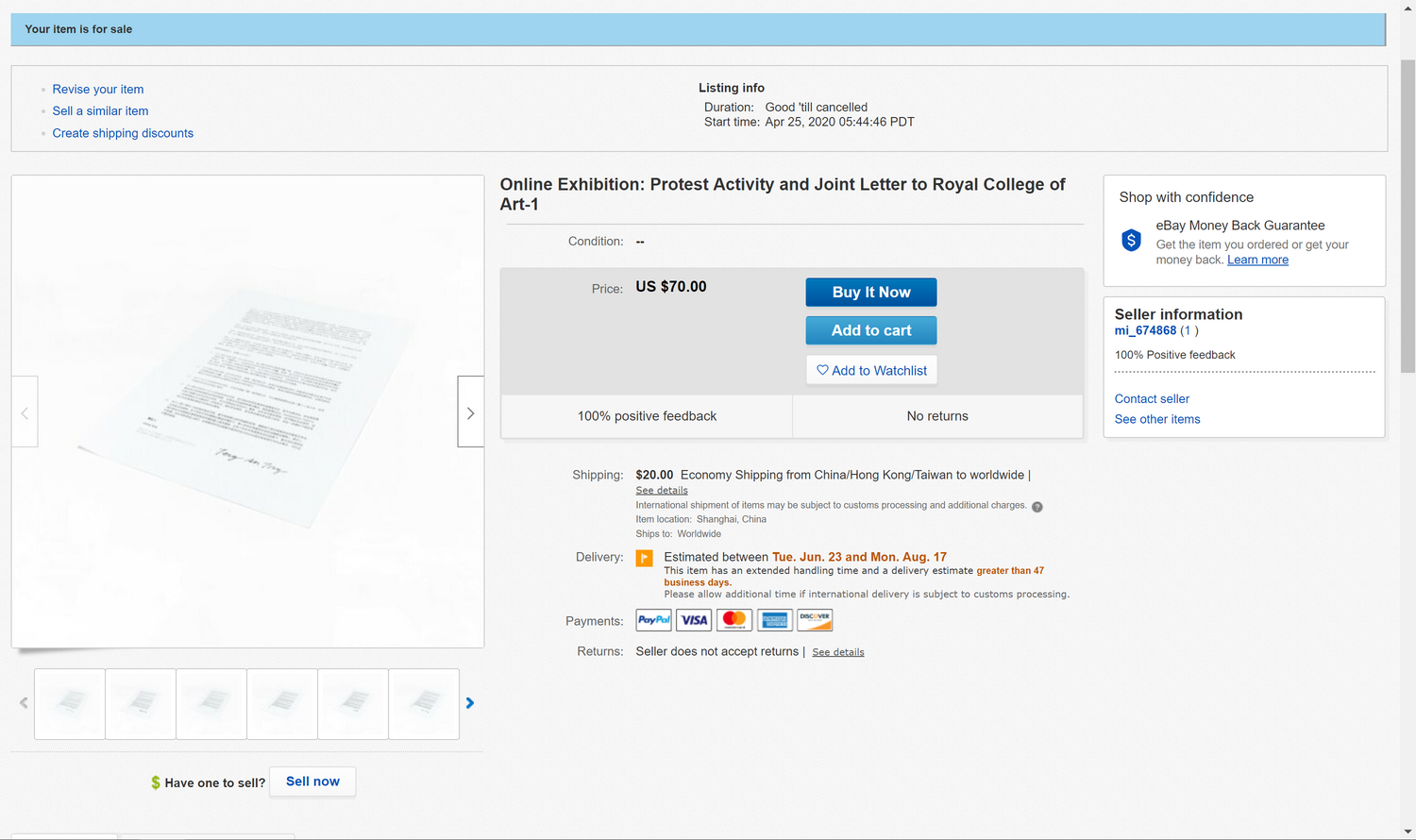Open Sell a similar item
This screenshot has width=1416, height=840.
(x=100, y=111)
